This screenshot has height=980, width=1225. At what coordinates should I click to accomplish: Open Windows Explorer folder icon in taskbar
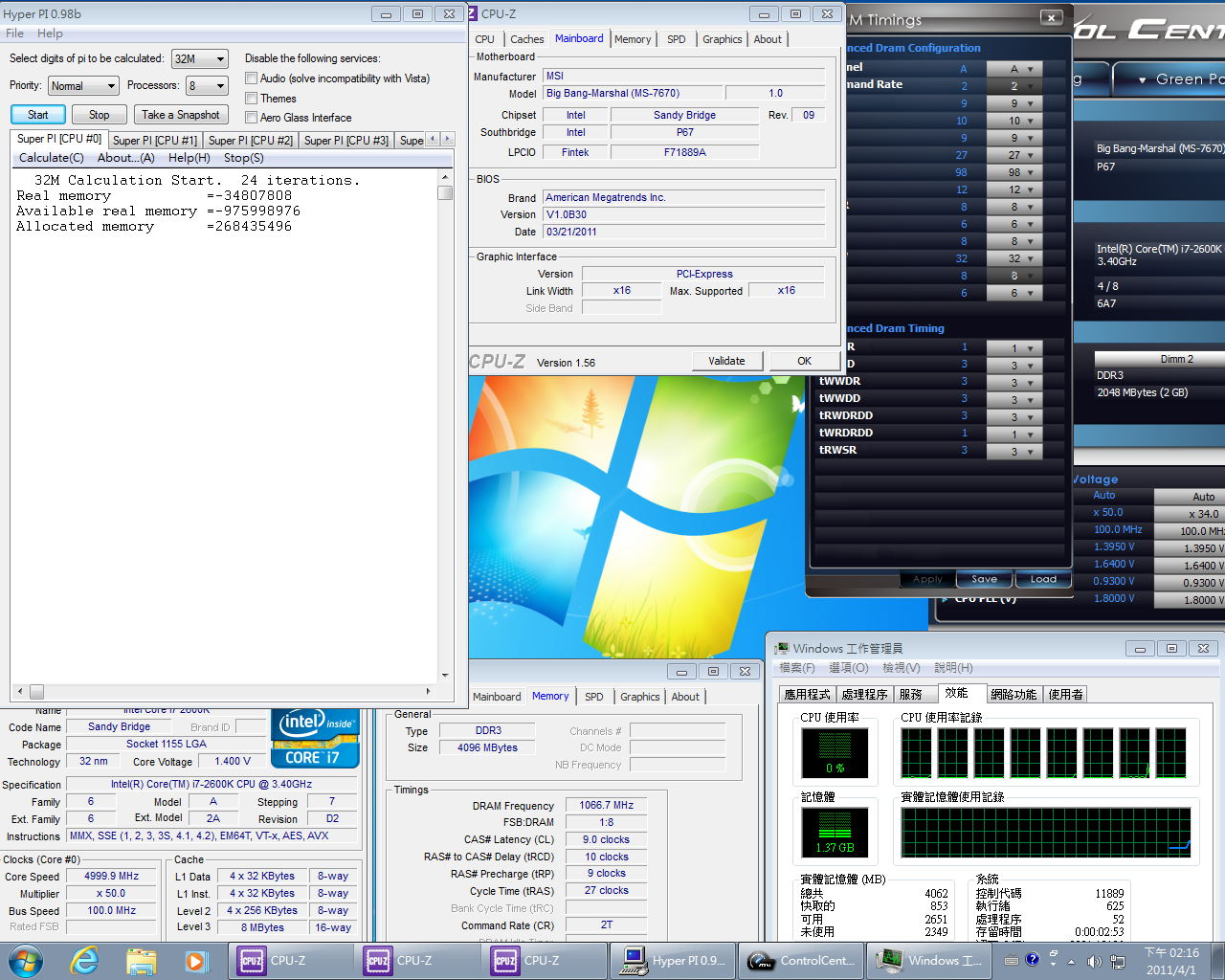pos(141,961)
